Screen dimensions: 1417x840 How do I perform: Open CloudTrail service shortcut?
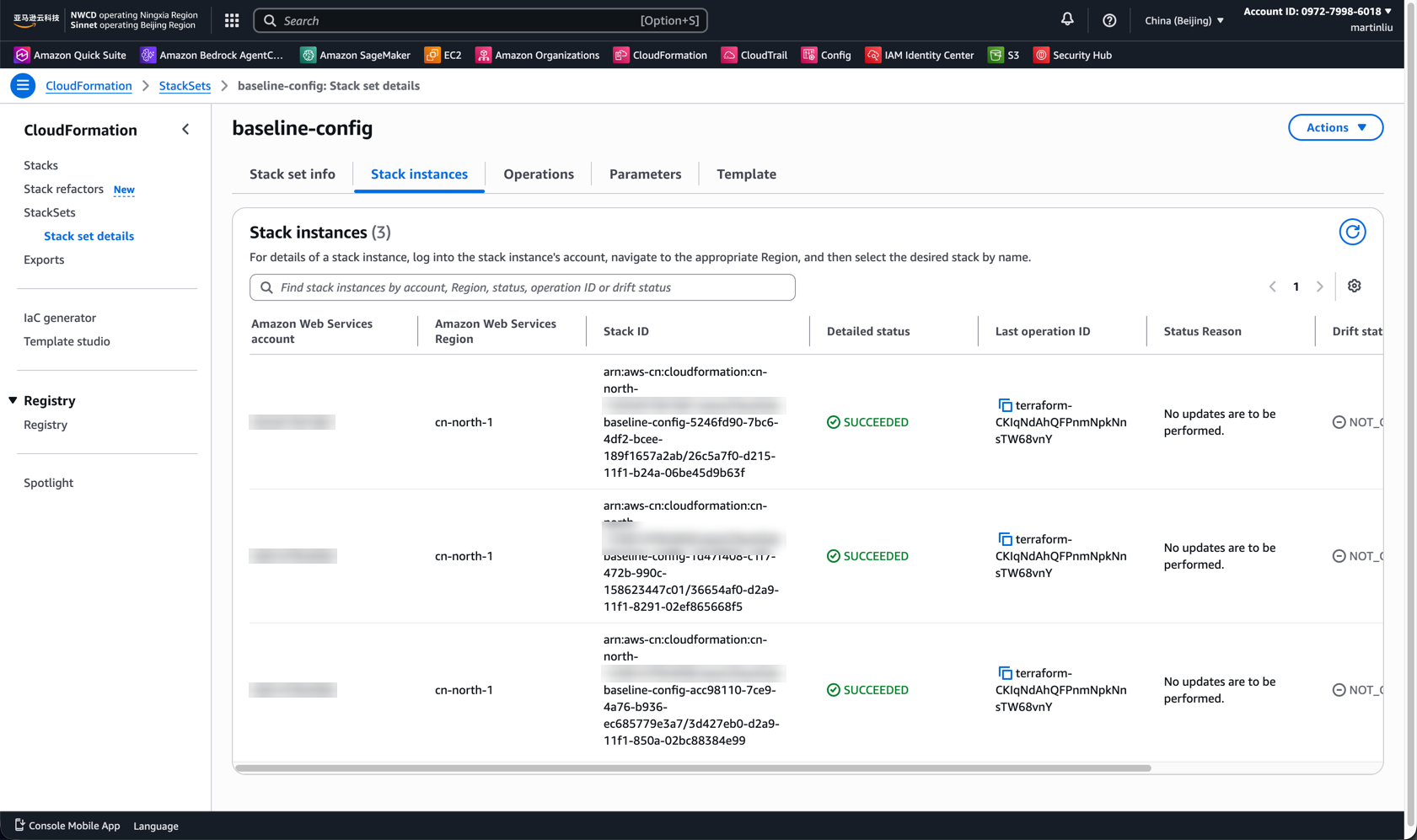tap(754, 55)
